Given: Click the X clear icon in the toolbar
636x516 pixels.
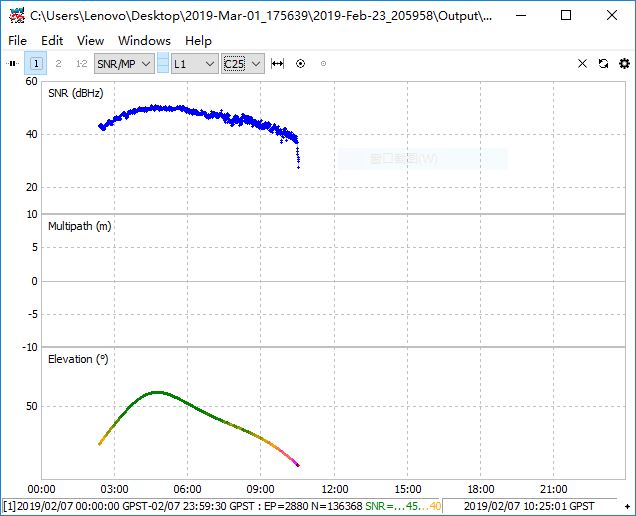Looking at the screenshot, I should [x=582, y=64].
